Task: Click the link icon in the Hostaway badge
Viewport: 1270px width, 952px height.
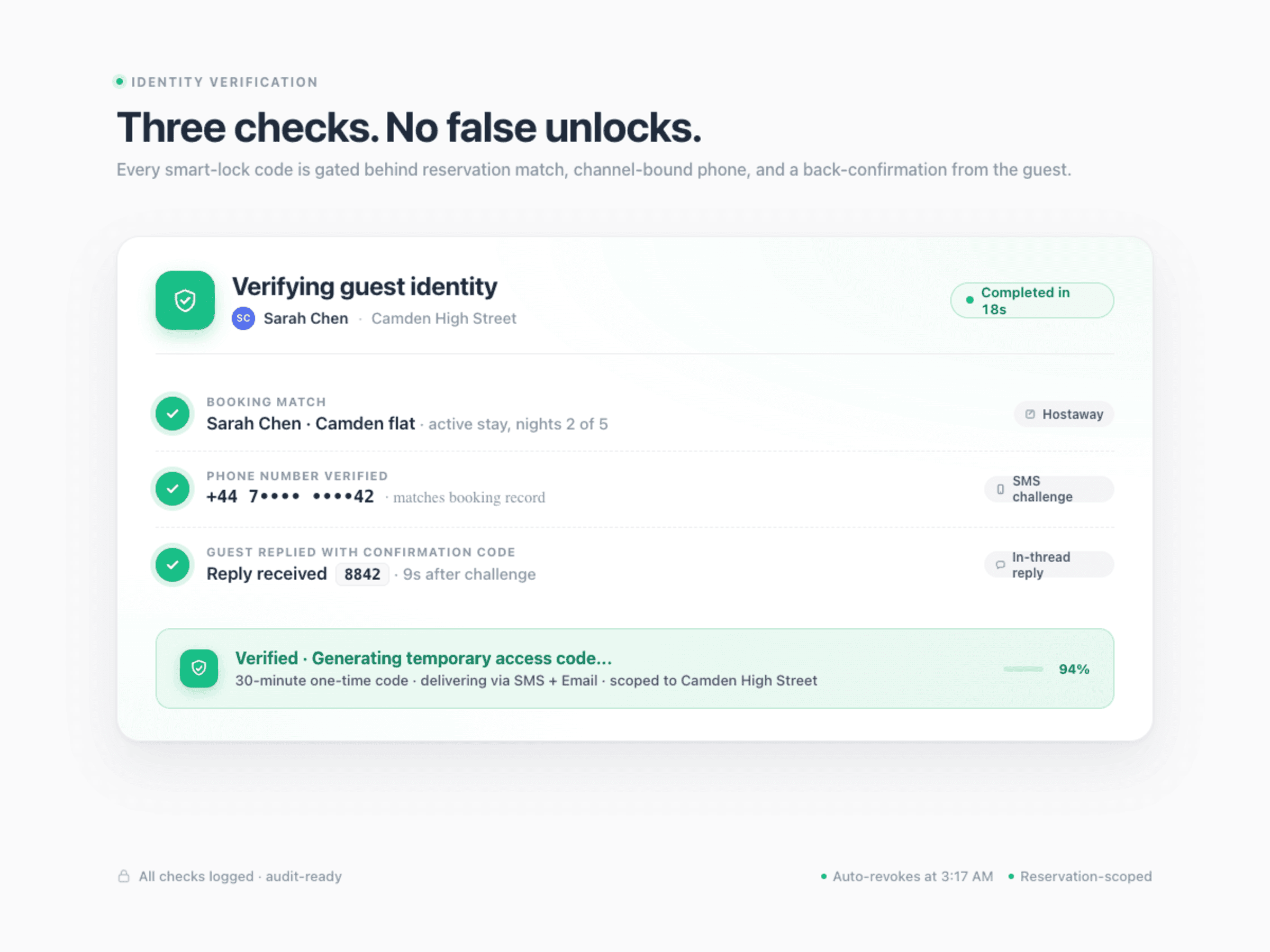Action: pos(1030,414)
